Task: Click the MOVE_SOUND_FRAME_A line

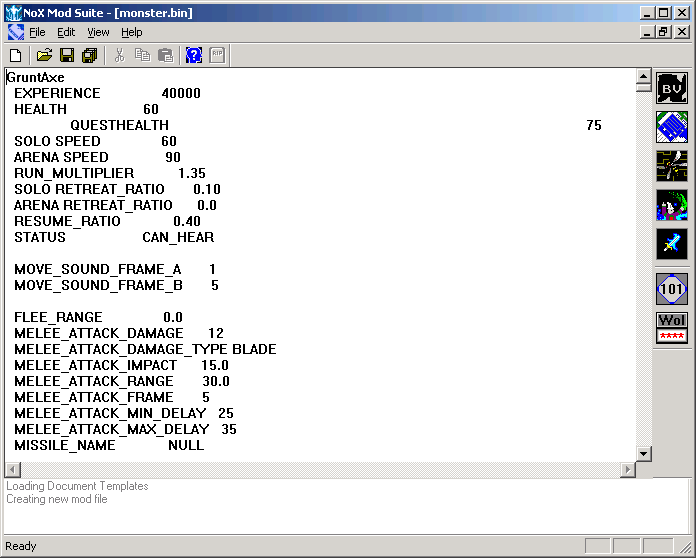Action: 115,269
